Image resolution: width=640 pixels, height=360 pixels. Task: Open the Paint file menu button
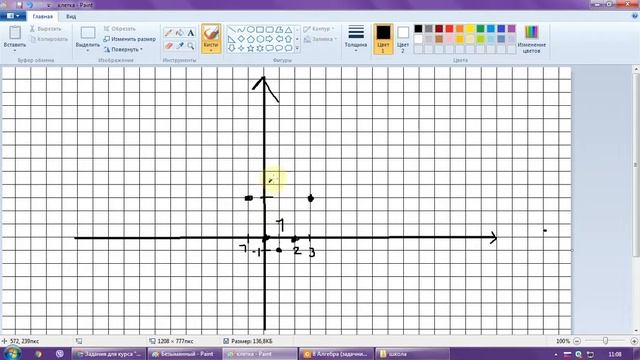tap(13, 16)
